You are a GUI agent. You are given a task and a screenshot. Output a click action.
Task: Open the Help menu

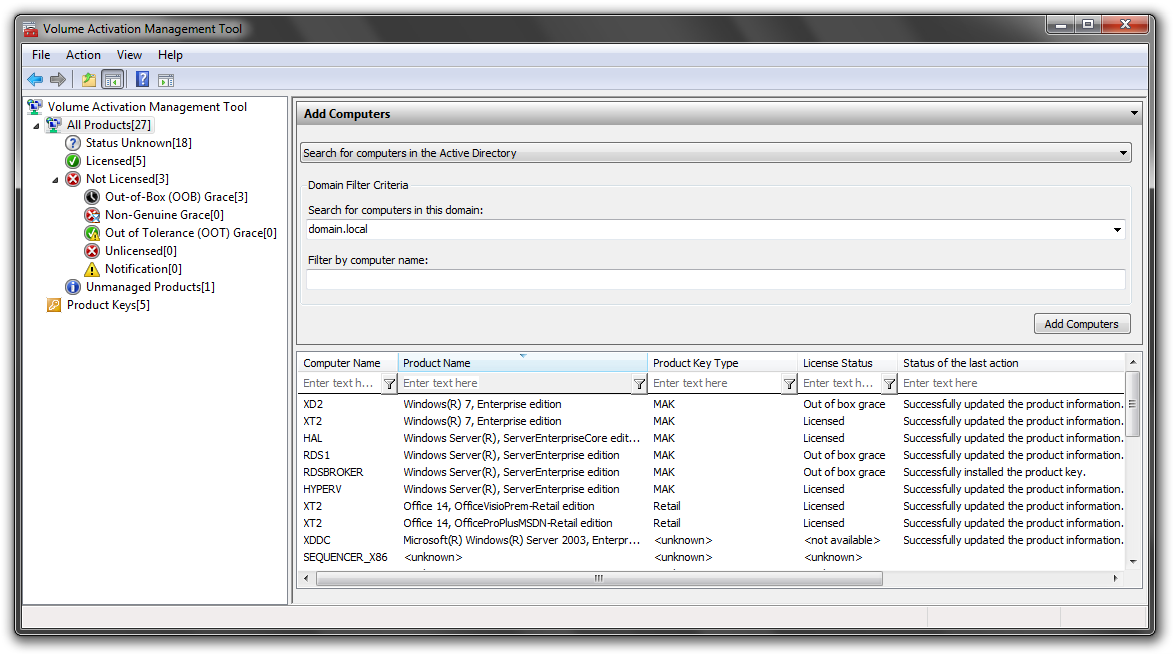point(170,55)
